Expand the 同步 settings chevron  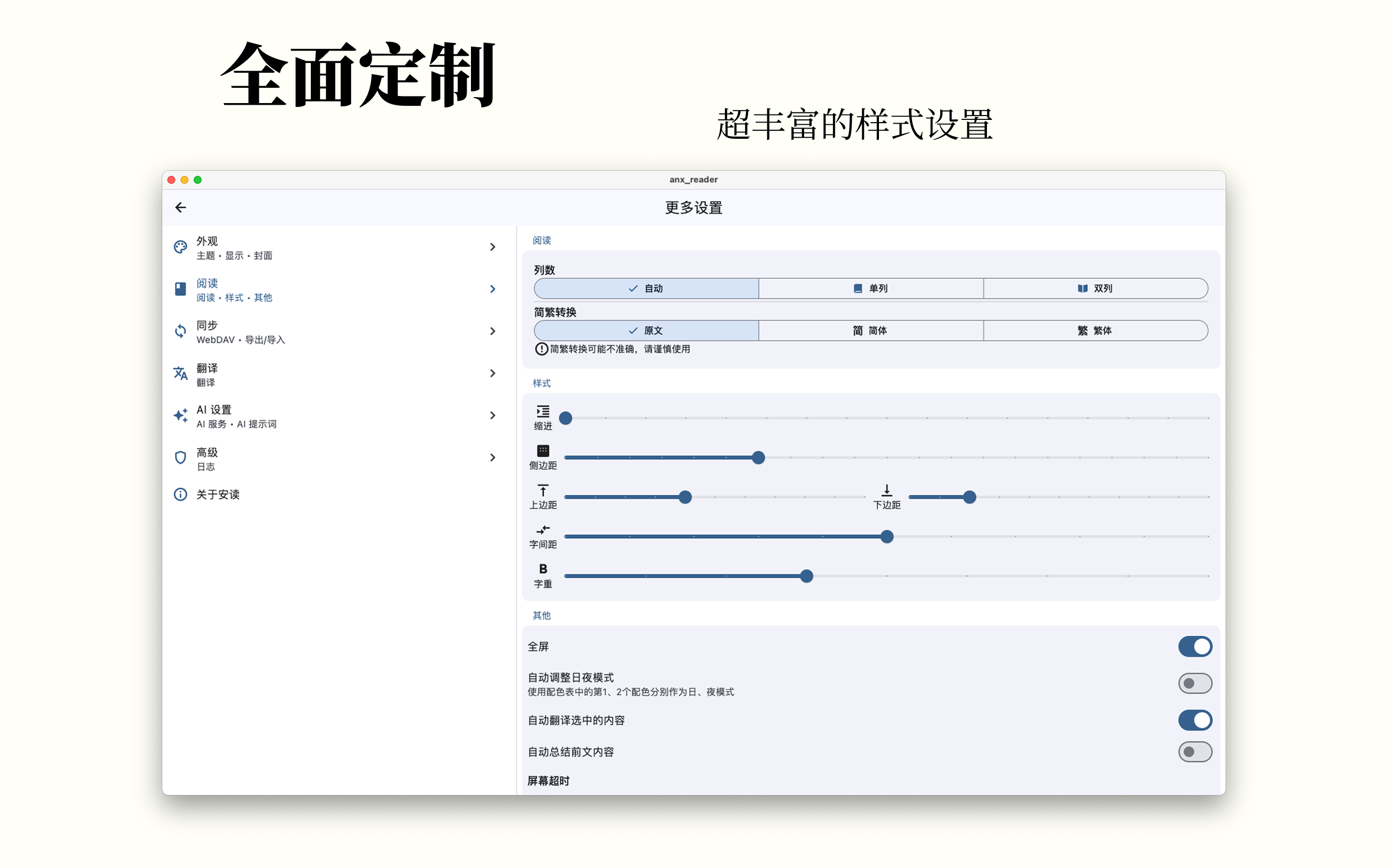pos(493,331)
